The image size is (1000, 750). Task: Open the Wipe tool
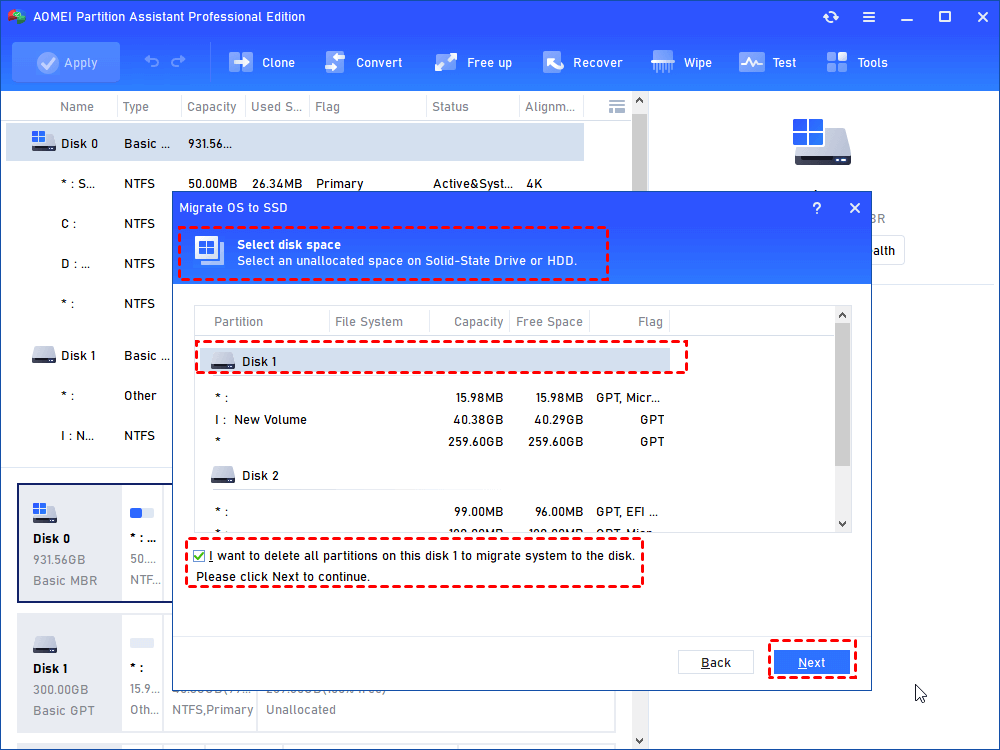tap(681, 62)
